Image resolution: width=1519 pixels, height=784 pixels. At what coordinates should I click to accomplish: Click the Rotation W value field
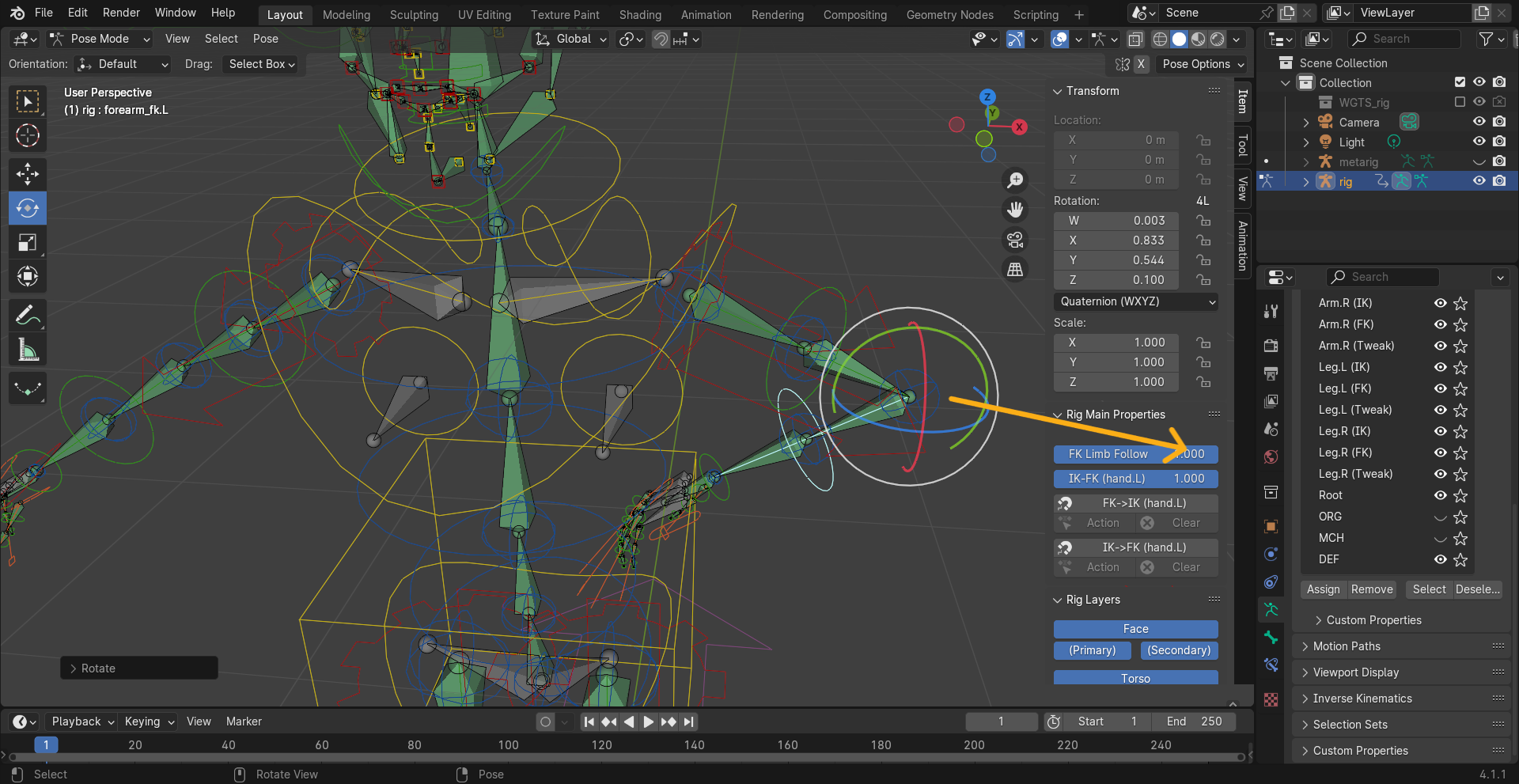(x=1116, y=221)
